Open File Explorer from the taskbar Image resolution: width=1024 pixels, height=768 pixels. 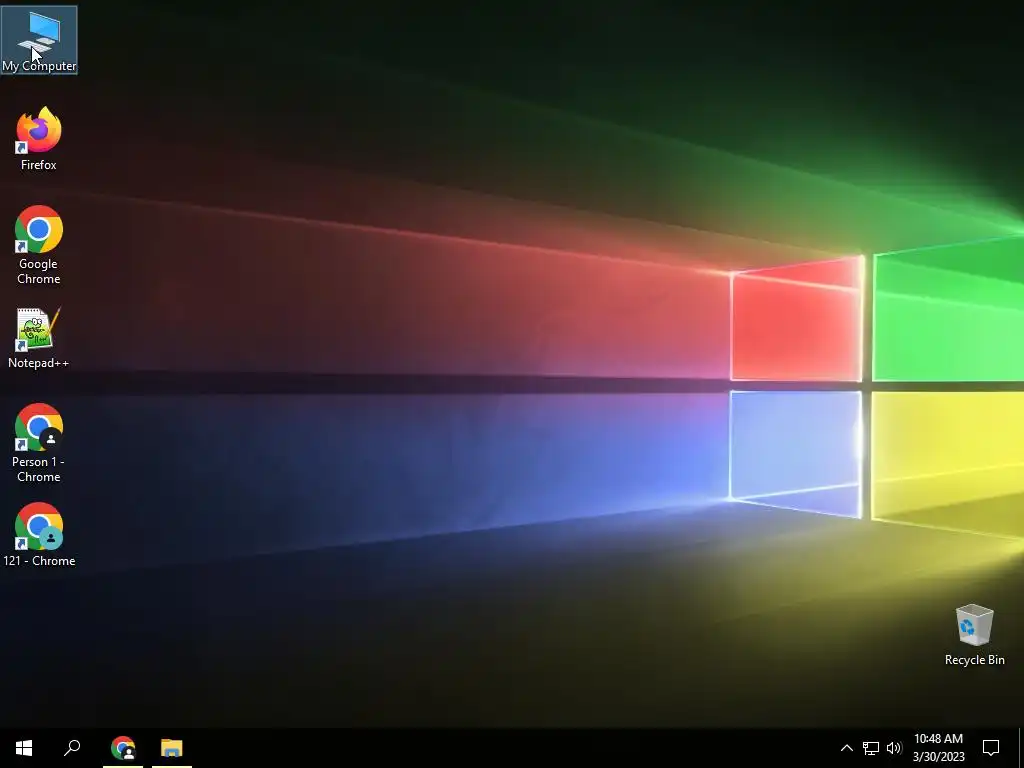[x=172, y=748]
